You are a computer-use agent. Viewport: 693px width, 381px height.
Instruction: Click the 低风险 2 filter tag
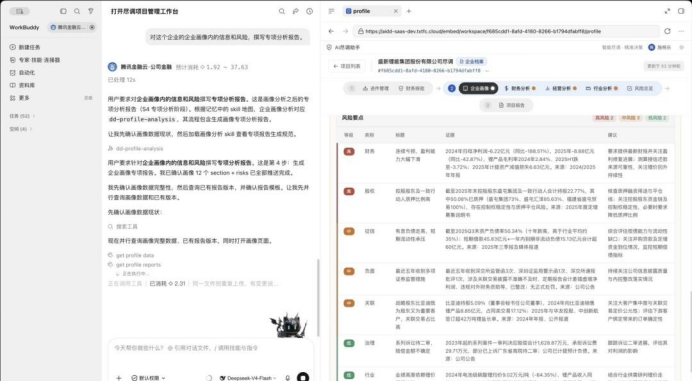657,118
